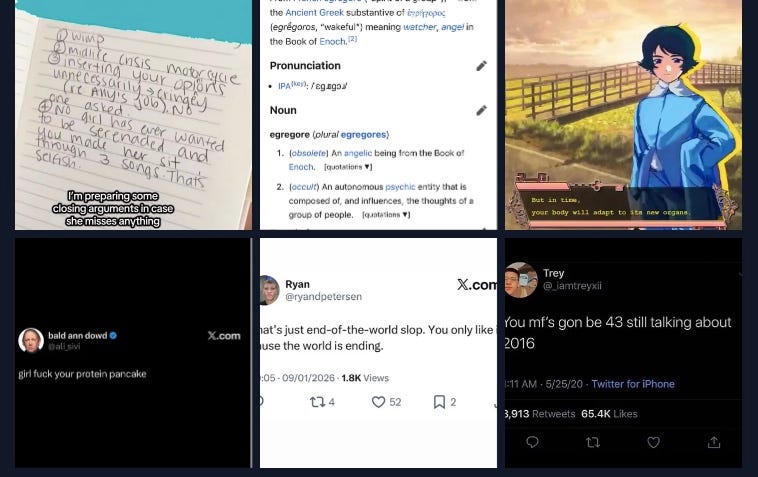The image size is (758, 477).
Task: Like Trey's tweet about 2016
Action: (653, 442)
